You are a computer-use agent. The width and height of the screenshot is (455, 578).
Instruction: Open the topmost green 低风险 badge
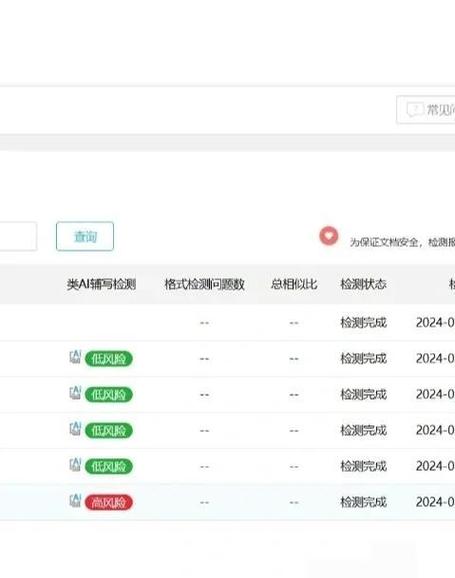[x=108, y=359]
